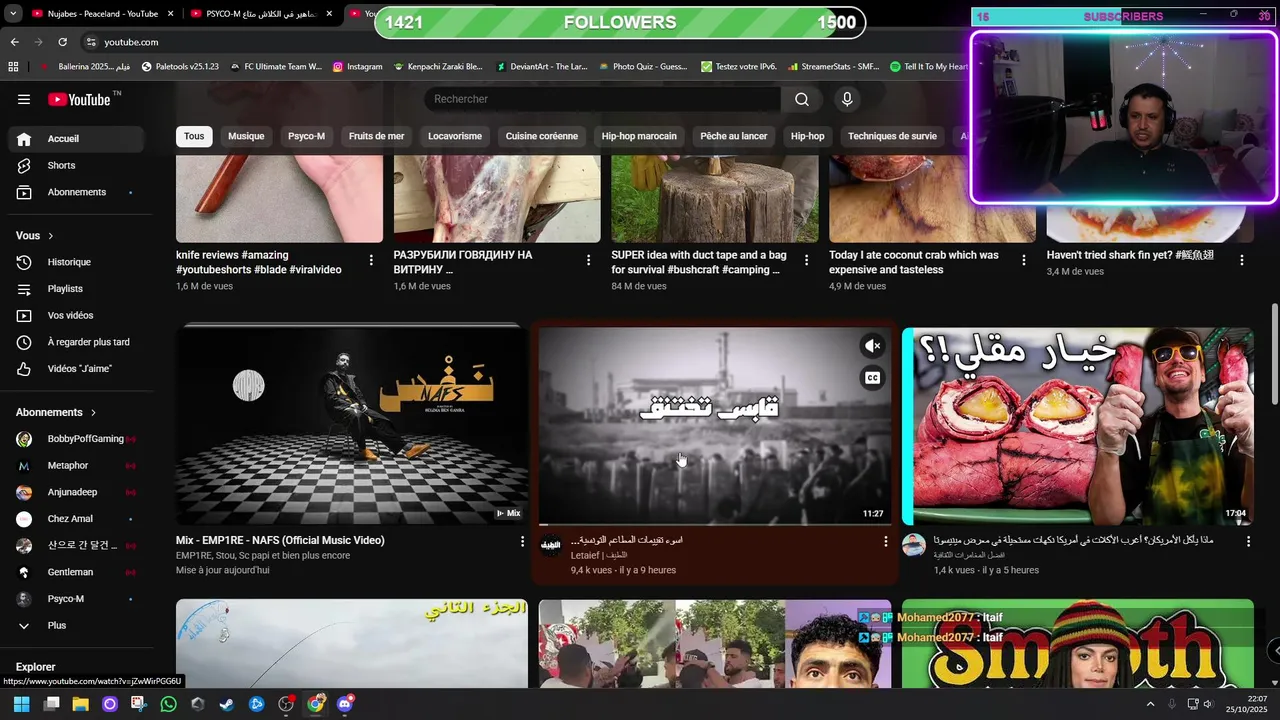Viewport: 1280px width, 720px height.
Task: Click the Rechercher search field
Action: (603, 99)
